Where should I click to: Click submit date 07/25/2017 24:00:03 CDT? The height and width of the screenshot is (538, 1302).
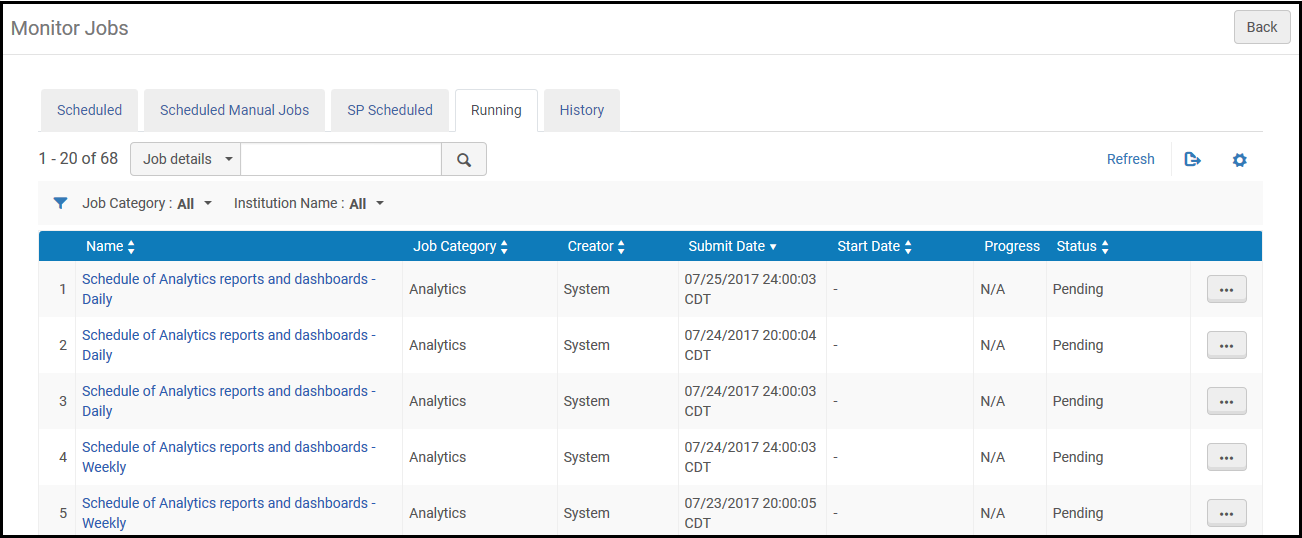coord(750,289)
